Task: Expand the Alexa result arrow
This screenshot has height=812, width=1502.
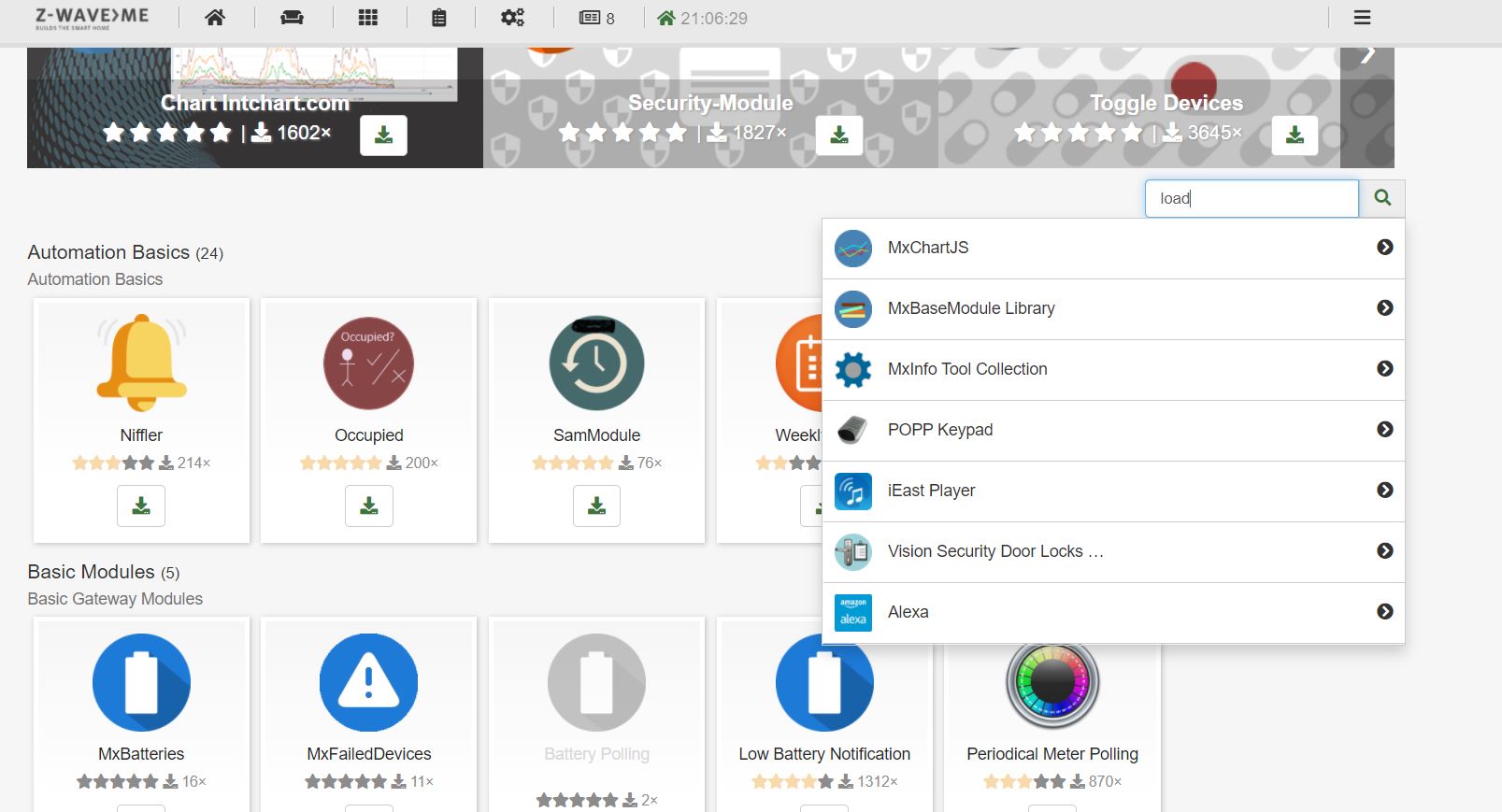Action: tap(1384, 612)
